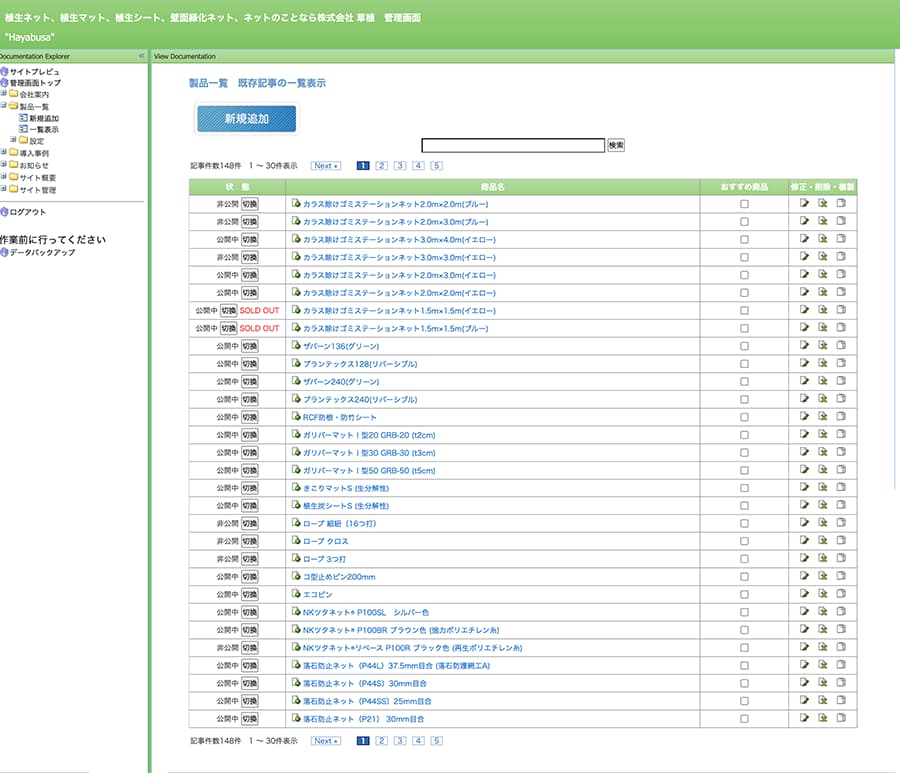Tick the recommended checkbox for きこりマットS (生分解性)
900x773 pixels.
click(743, 488)
